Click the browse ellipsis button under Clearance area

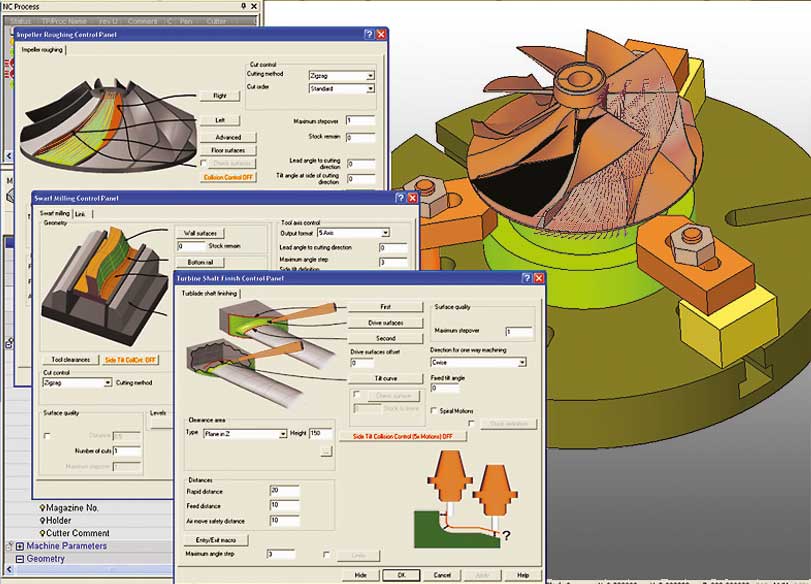point(325,452)
